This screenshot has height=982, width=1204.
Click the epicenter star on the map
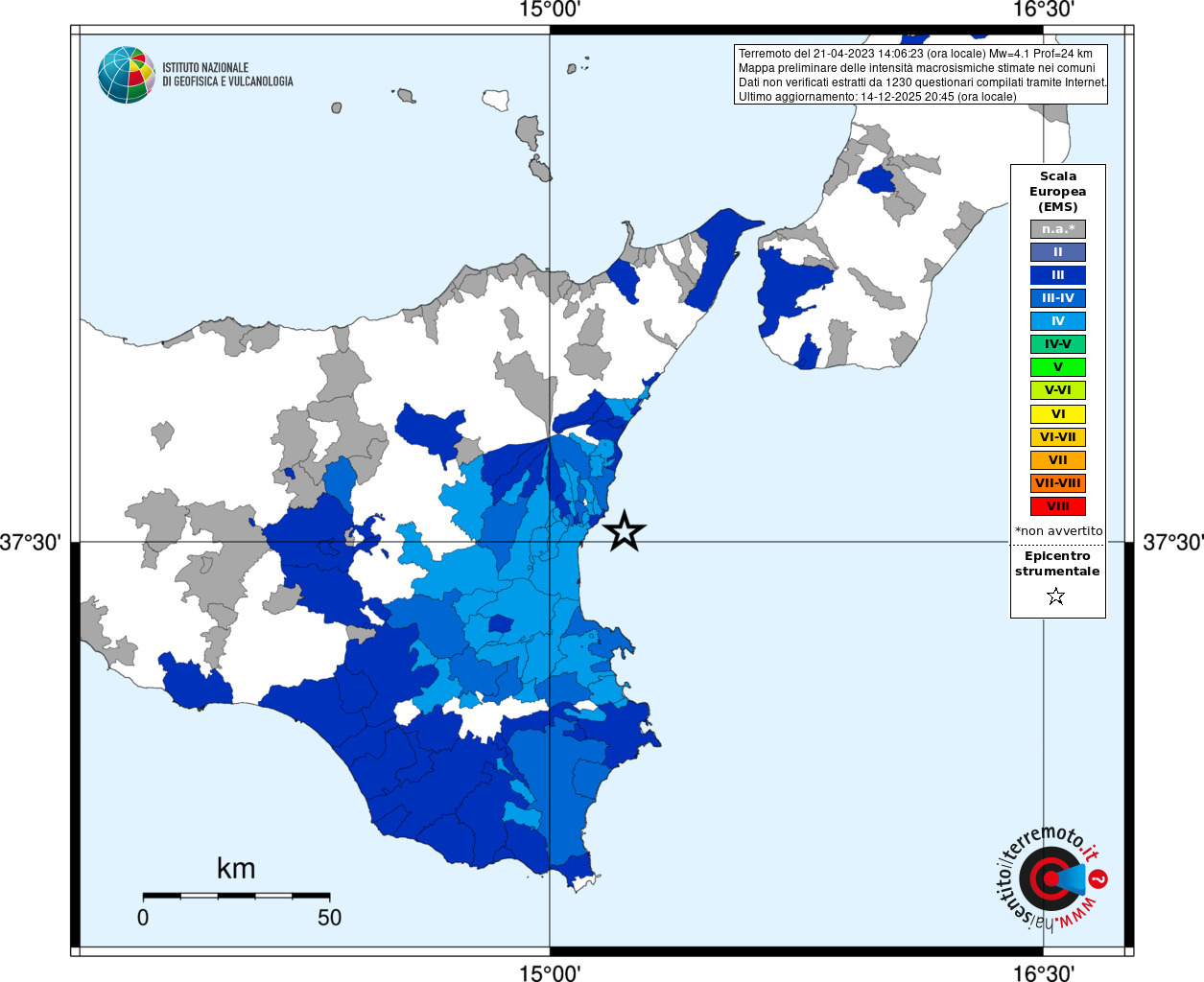click(625, 531)
